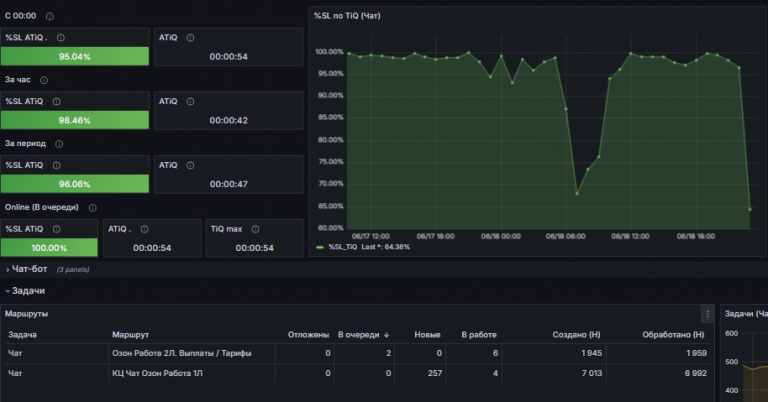Image resolution: width=768 pixels, height=402 pixels.
Task: Sort table by 'Маршрут' column header
Action: click(x=130, y=335)
